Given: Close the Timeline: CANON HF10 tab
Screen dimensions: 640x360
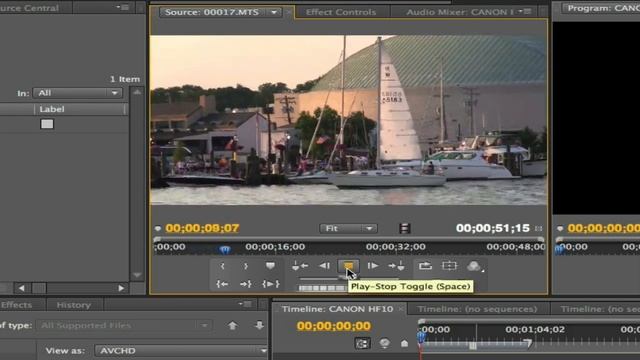Looking at the screenshot, I should pyautogui.click(x=401, y=309).
